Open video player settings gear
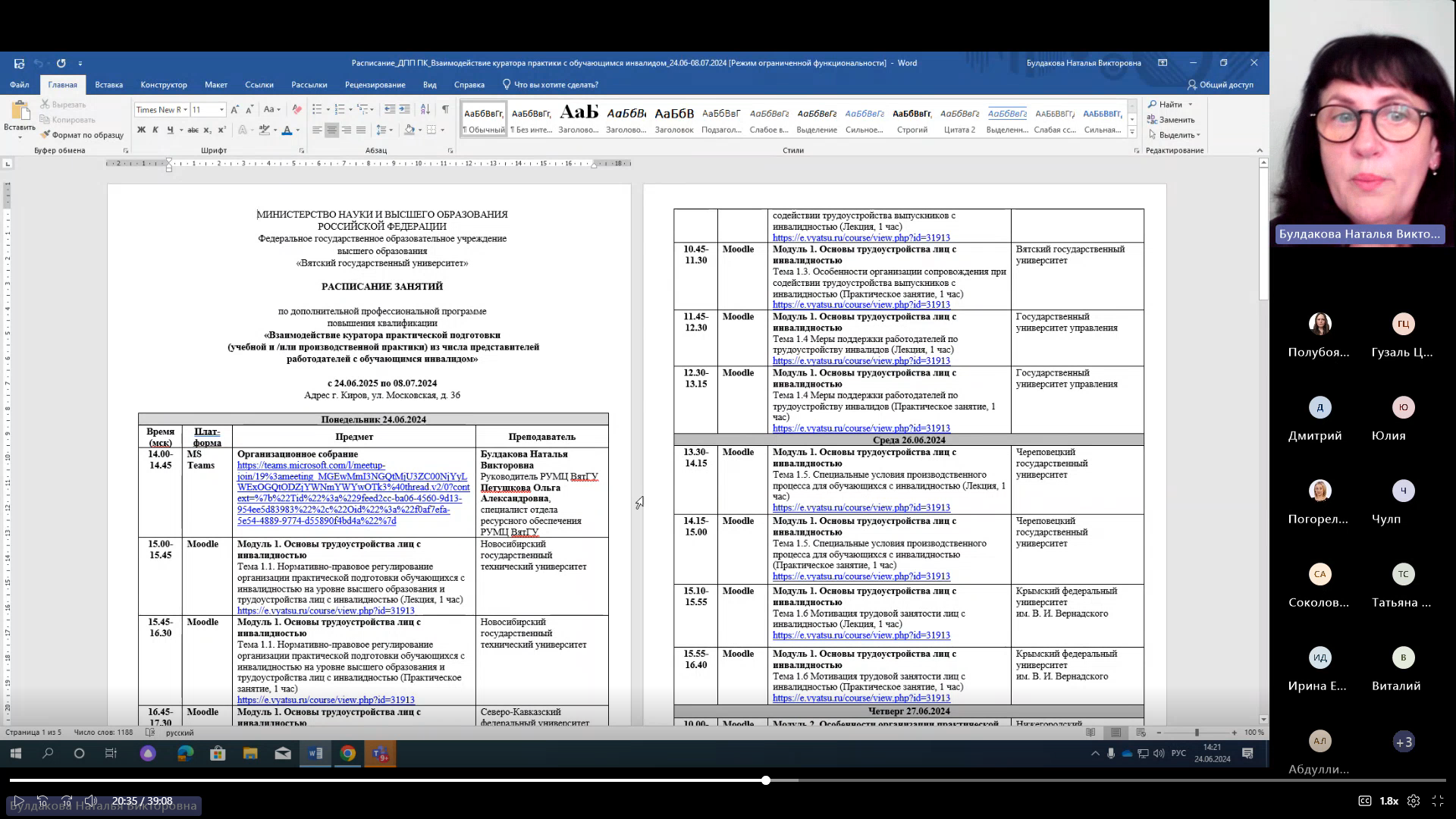 (x=1414, y=801)
